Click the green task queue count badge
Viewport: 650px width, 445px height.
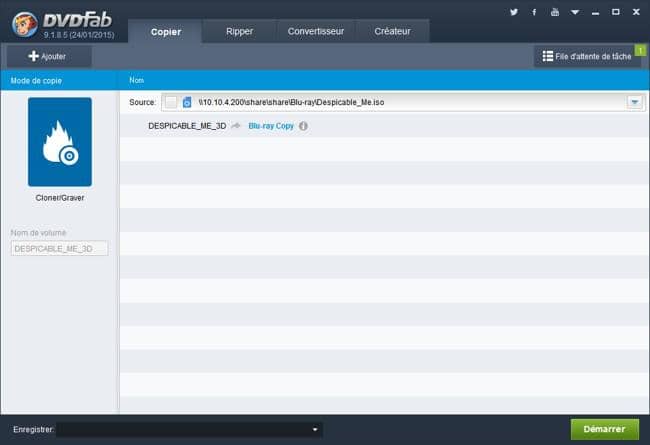pos(640,50)
